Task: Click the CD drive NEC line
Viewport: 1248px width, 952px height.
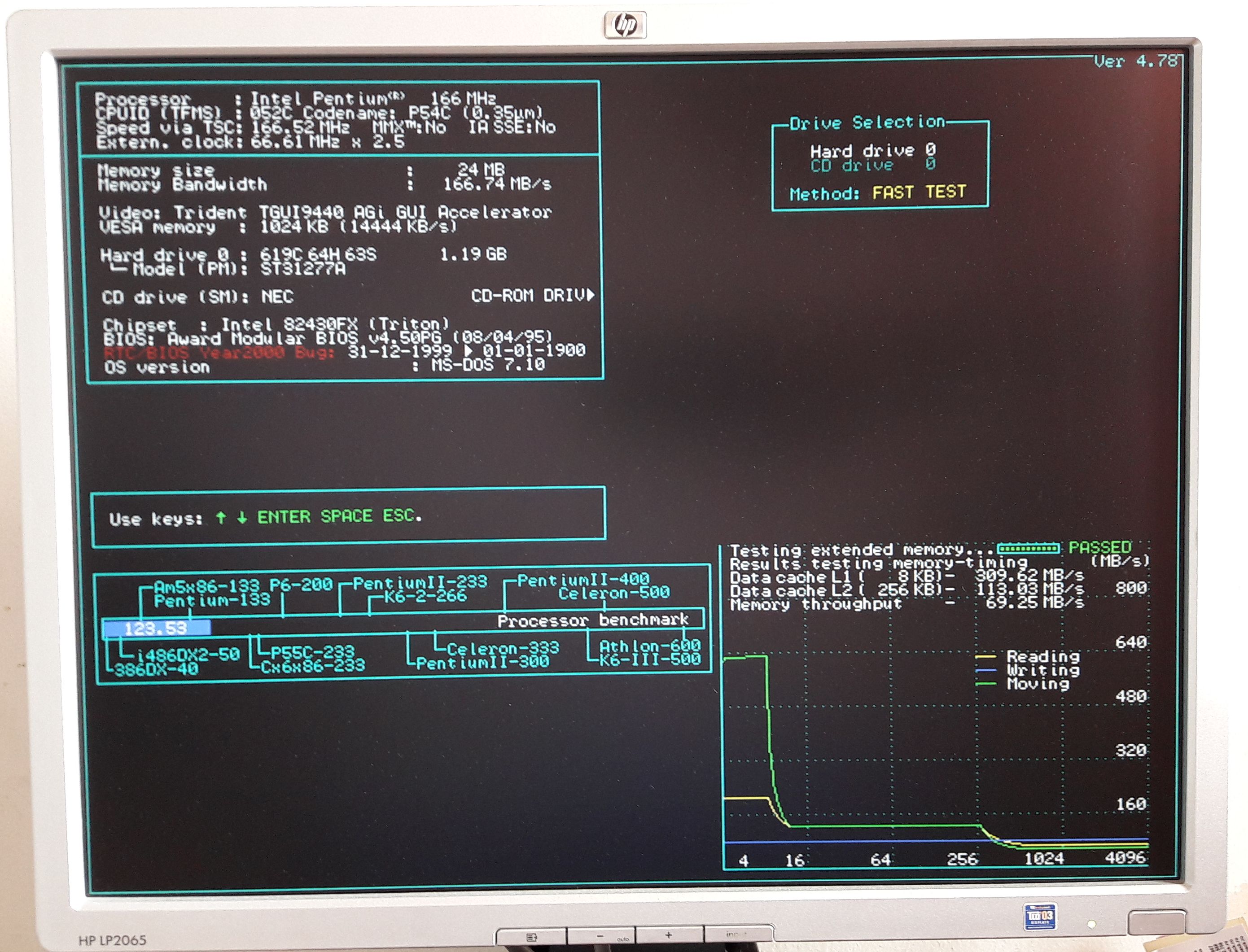Action: pyautogui.click(x=198, y=297)
